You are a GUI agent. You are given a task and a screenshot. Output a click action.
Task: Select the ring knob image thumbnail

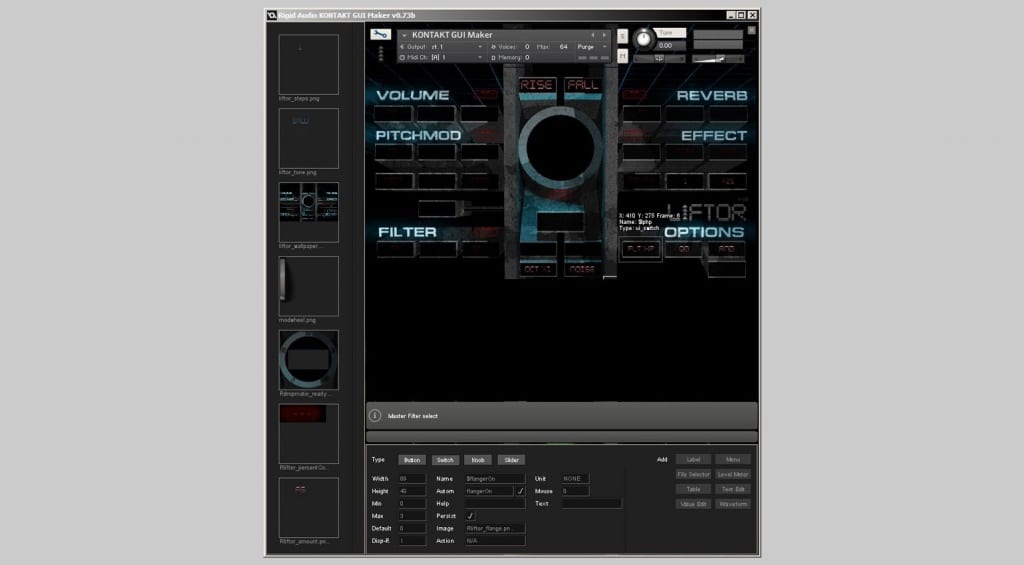tap(308, 360)
